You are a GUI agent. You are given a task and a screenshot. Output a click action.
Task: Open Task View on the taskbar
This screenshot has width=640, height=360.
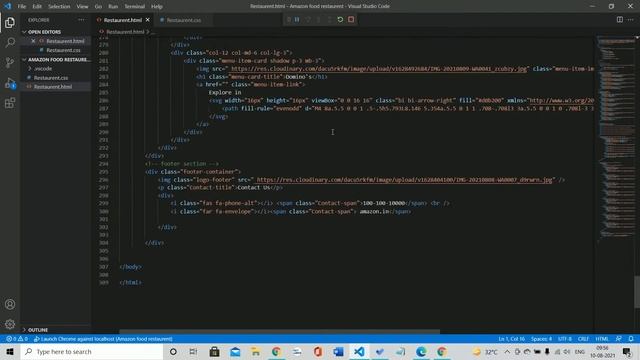[x=193, y=351]
